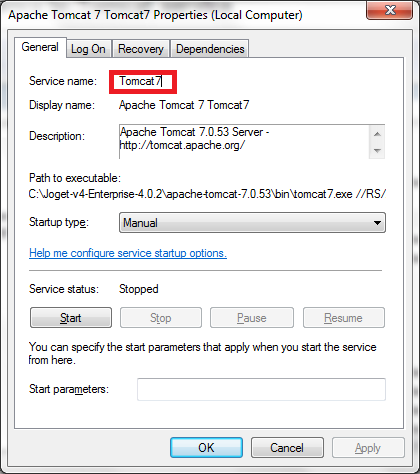Click the disabled Stop button
This screenshot has height=474, width=420.
(x=161, y=318)
